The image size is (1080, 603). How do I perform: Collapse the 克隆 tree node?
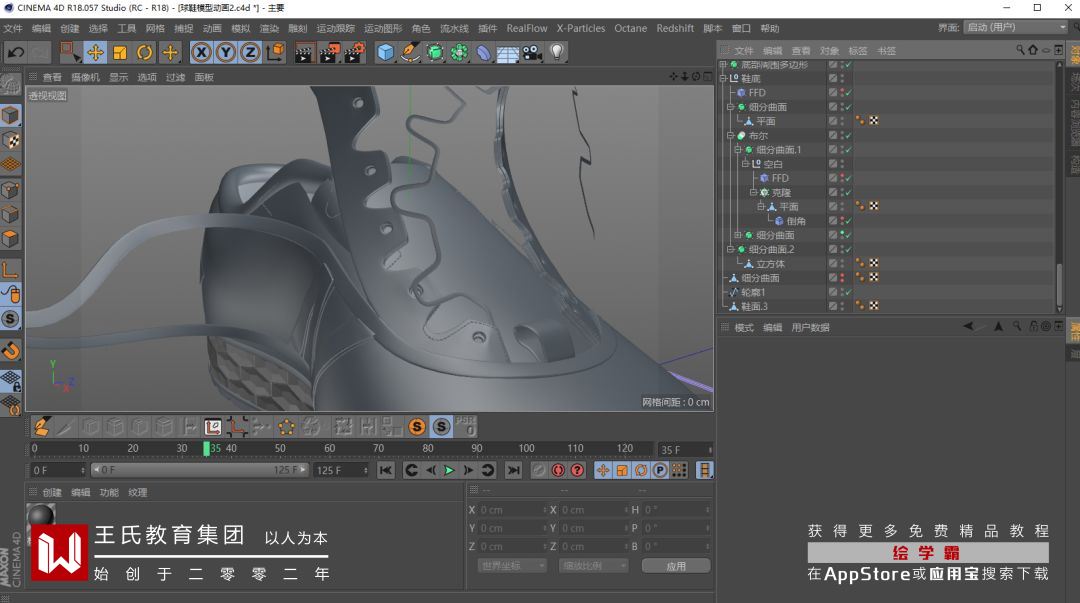click(x=753, y=192)
